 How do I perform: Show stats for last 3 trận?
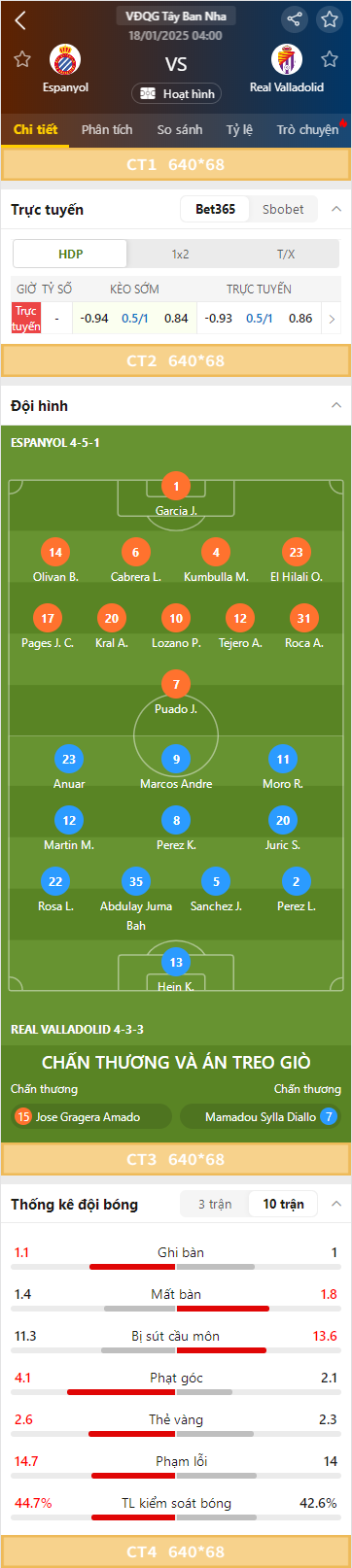215,1204
